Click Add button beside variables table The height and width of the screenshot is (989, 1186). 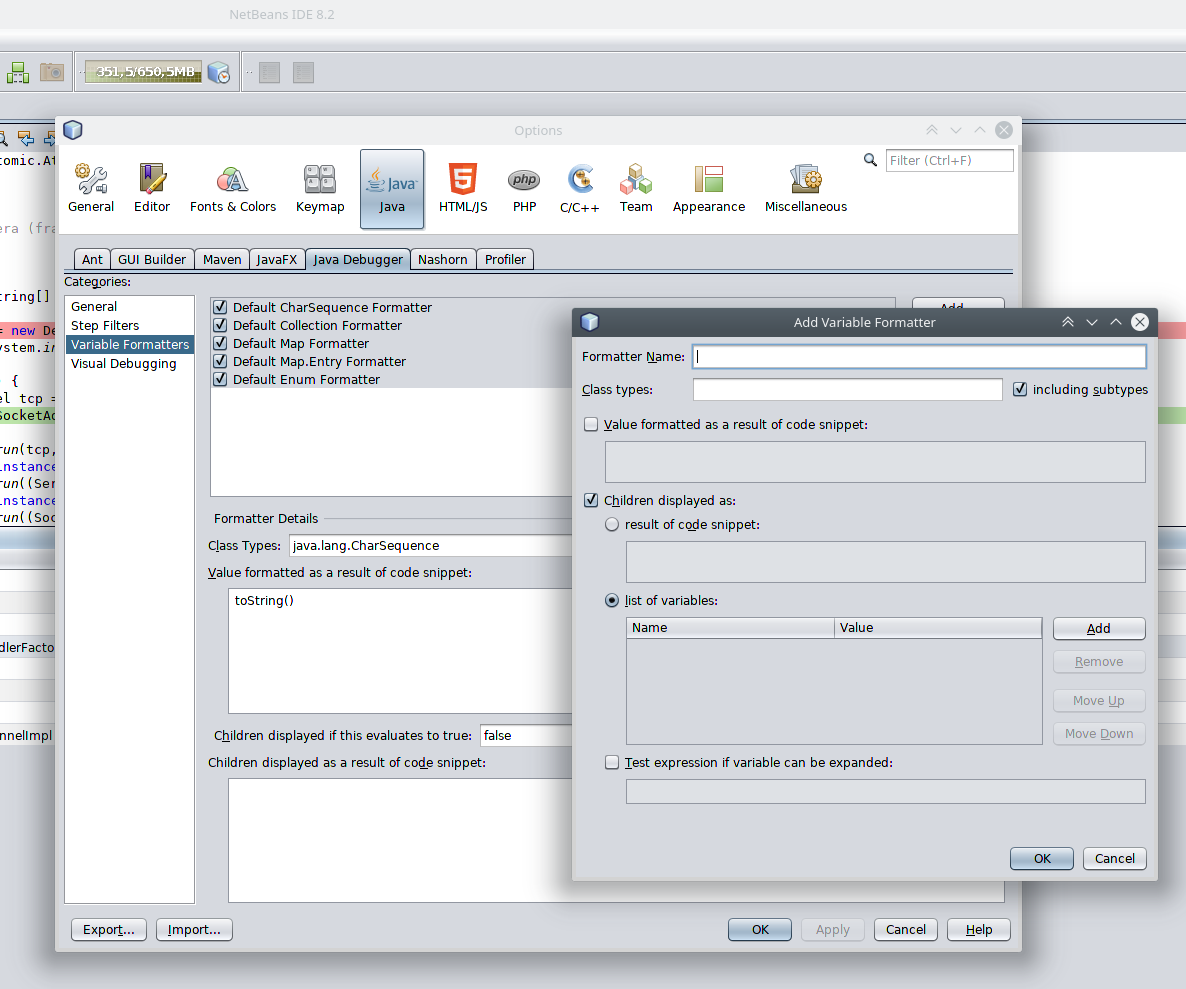(1099, 628)
